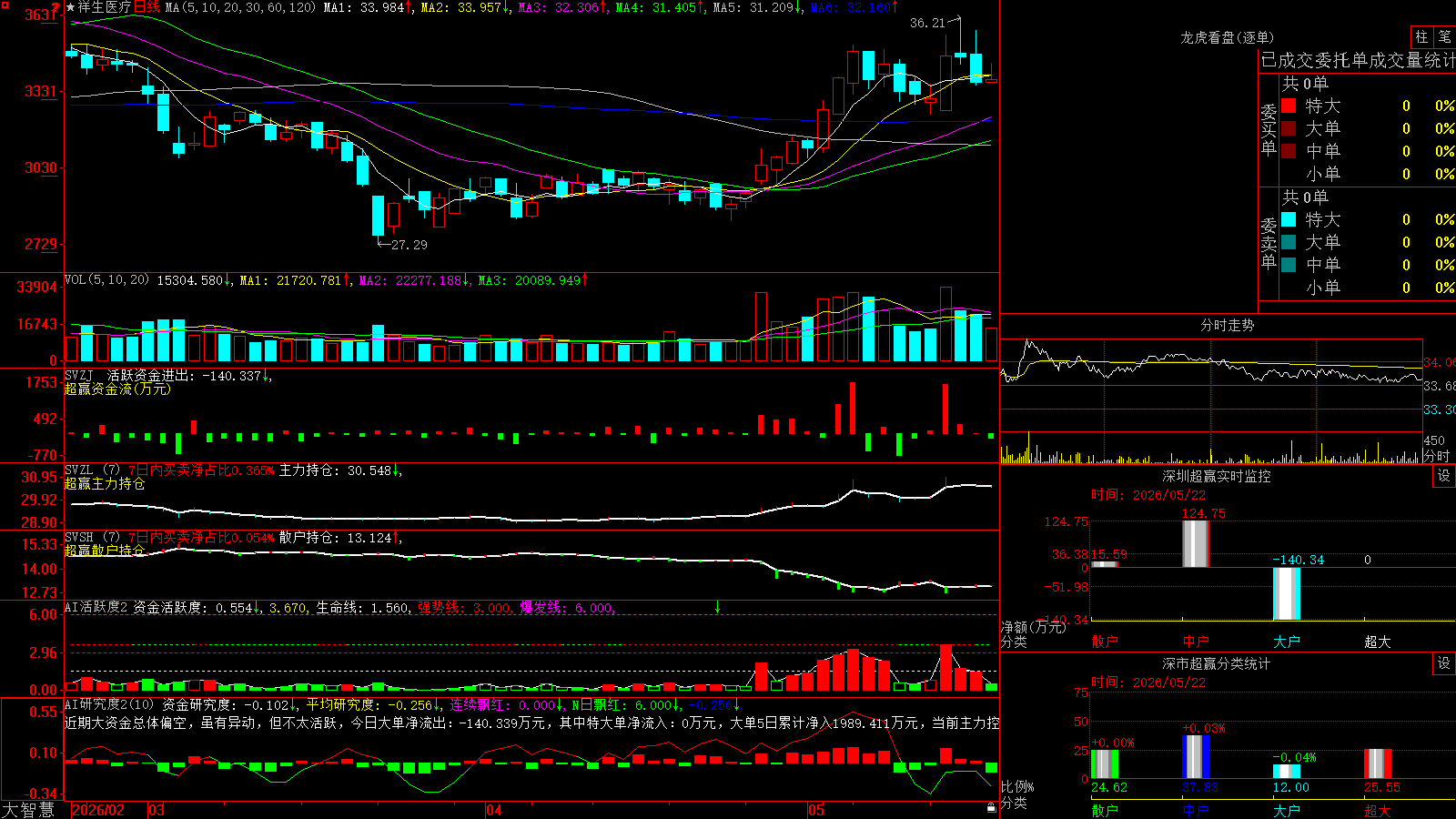
Task: Click the 27.29 low price label on the chart
Action: [409, 244]
